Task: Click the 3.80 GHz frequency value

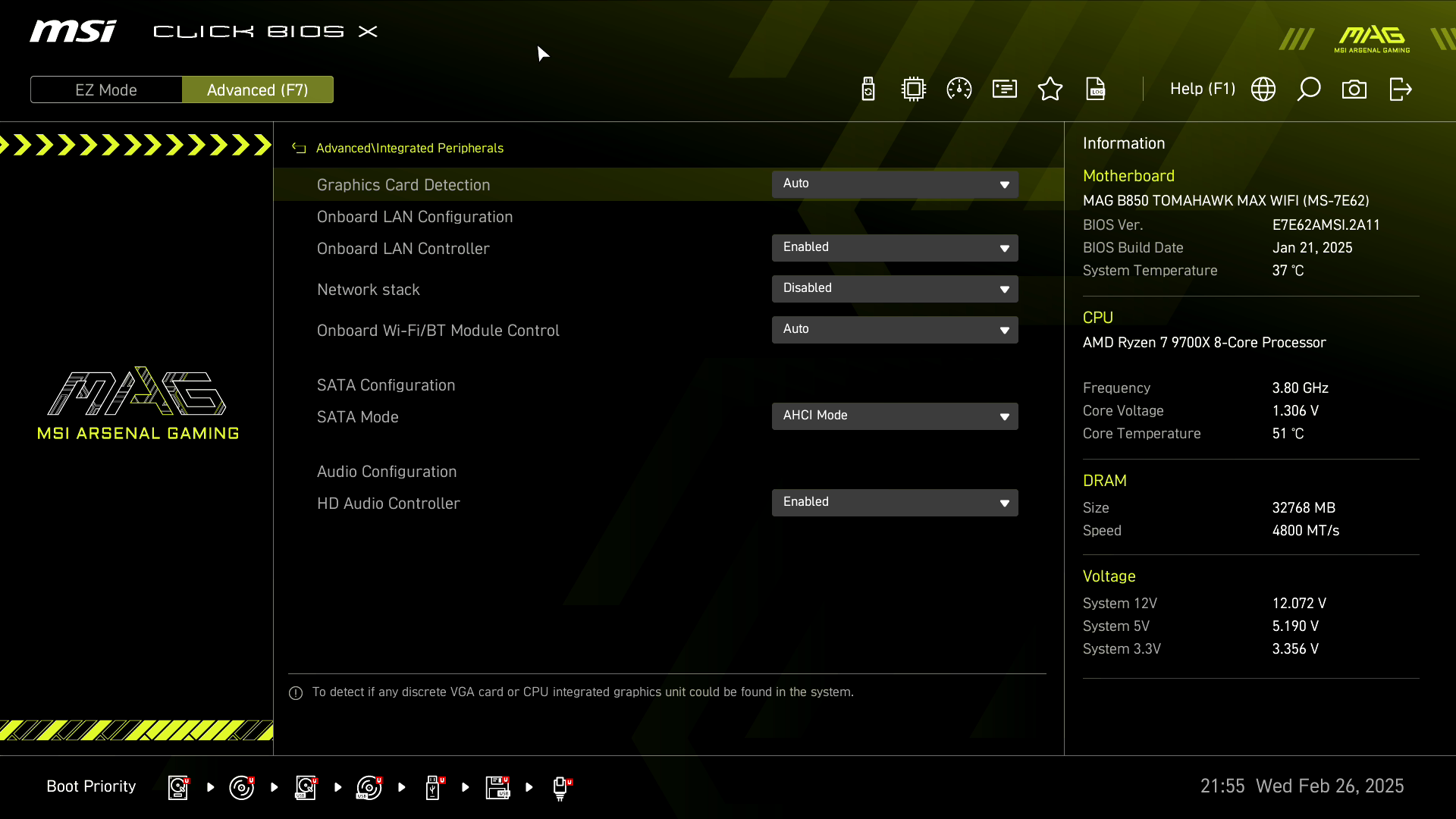Action: (x=1301, y=388)
